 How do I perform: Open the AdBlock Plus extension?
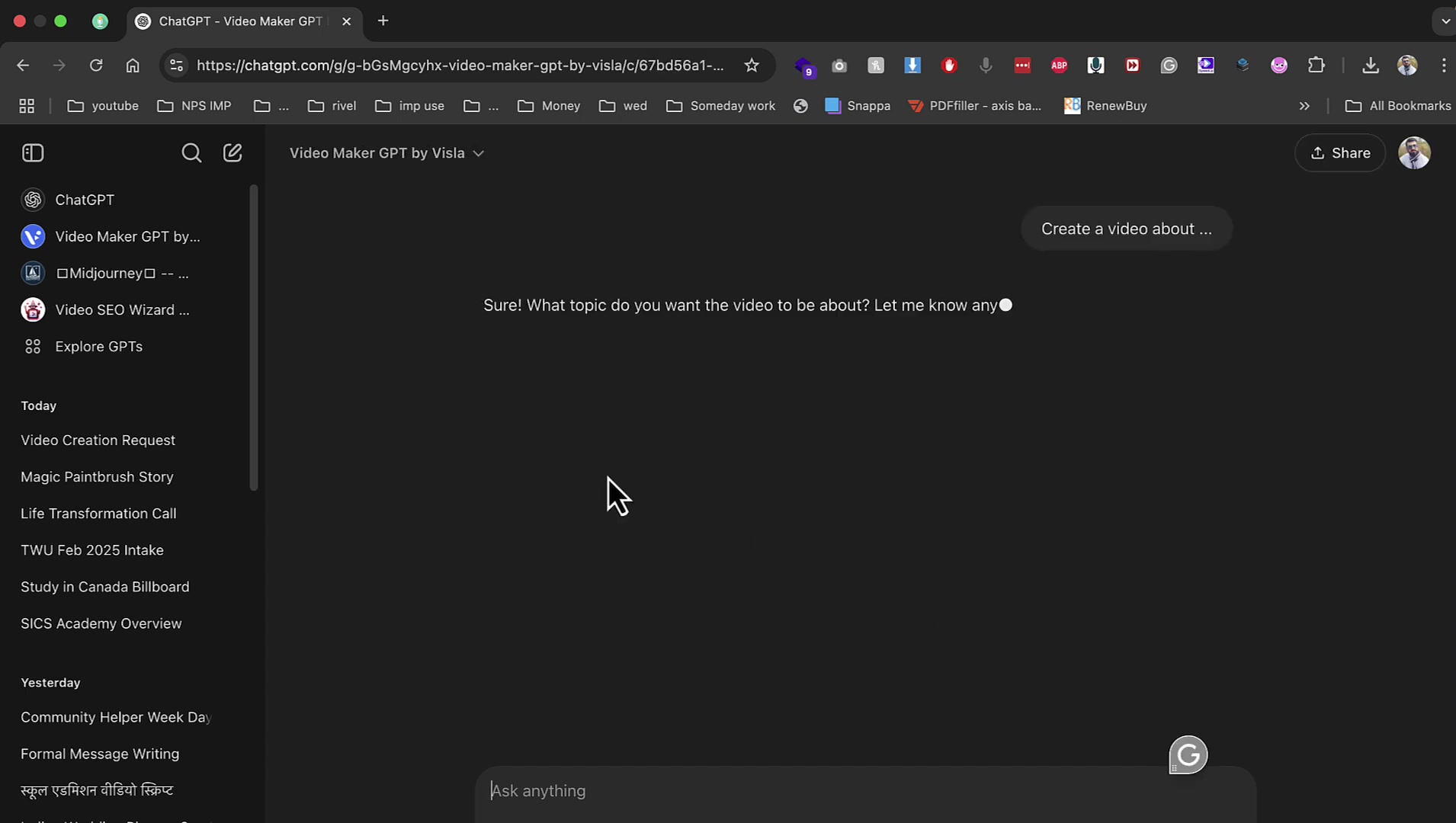point(1059,66)
